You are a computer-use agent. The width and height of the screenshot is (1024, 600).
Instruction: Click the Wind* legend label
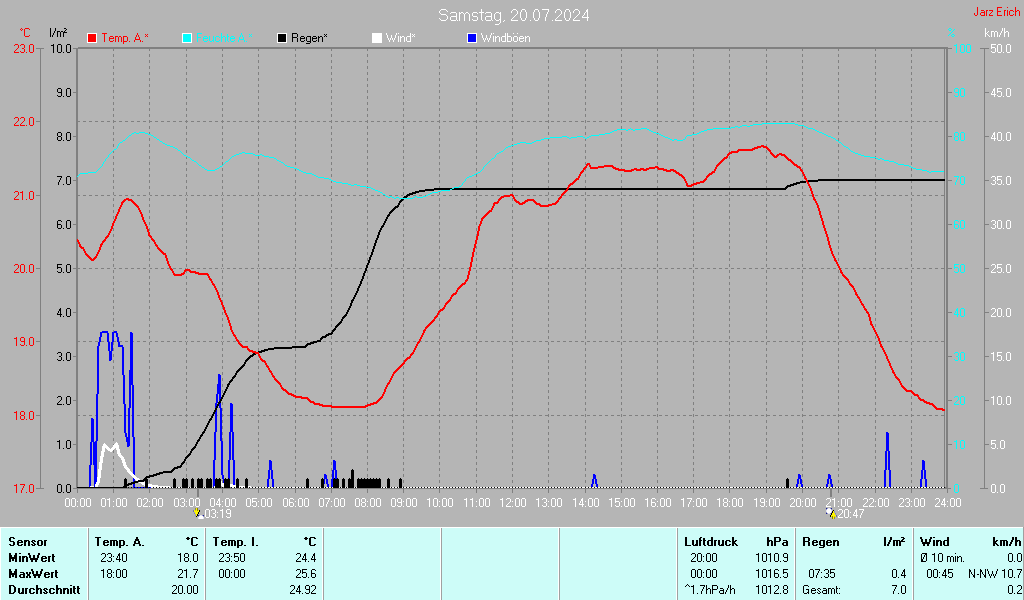coord(401,38)
